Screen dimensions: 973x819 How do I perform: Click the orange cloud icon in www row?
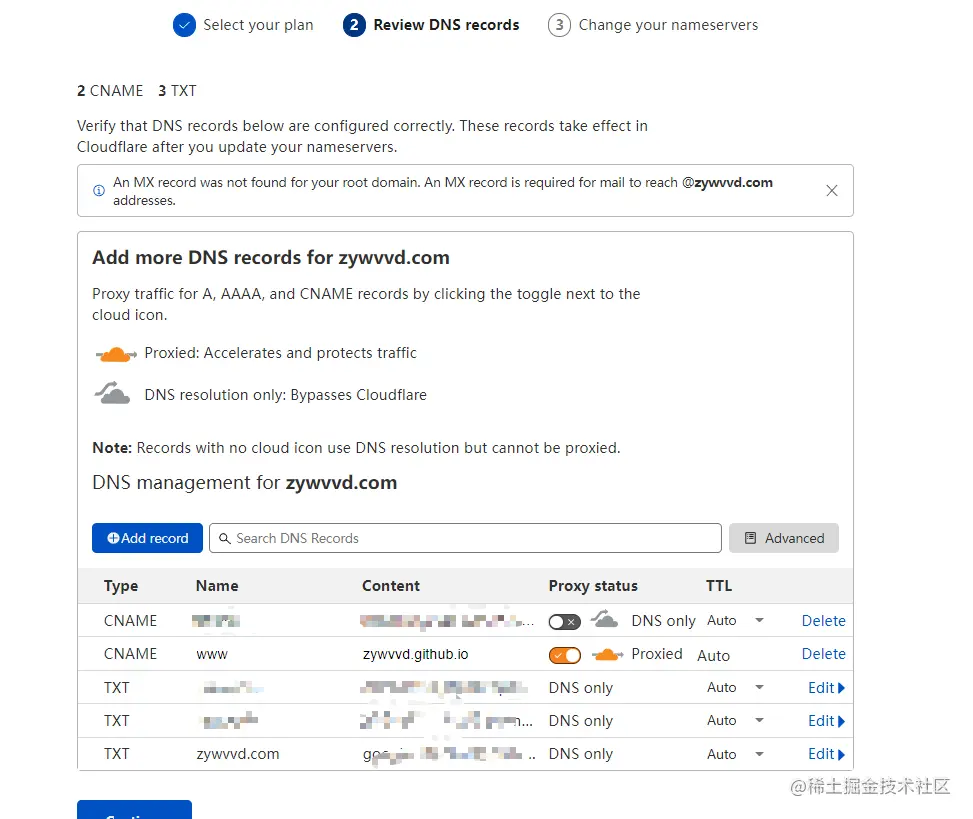pos(608,654)
